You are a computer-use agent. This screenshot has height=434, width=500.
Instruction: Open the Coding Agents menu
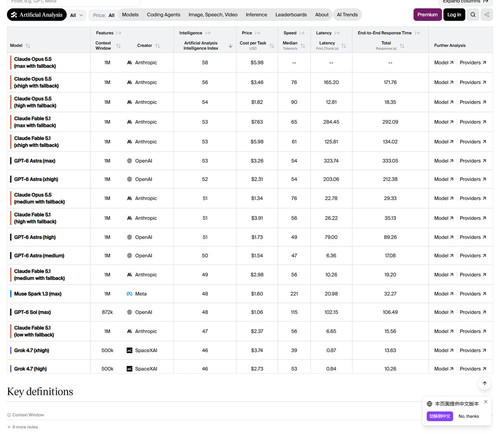click(x=163, y=15)
